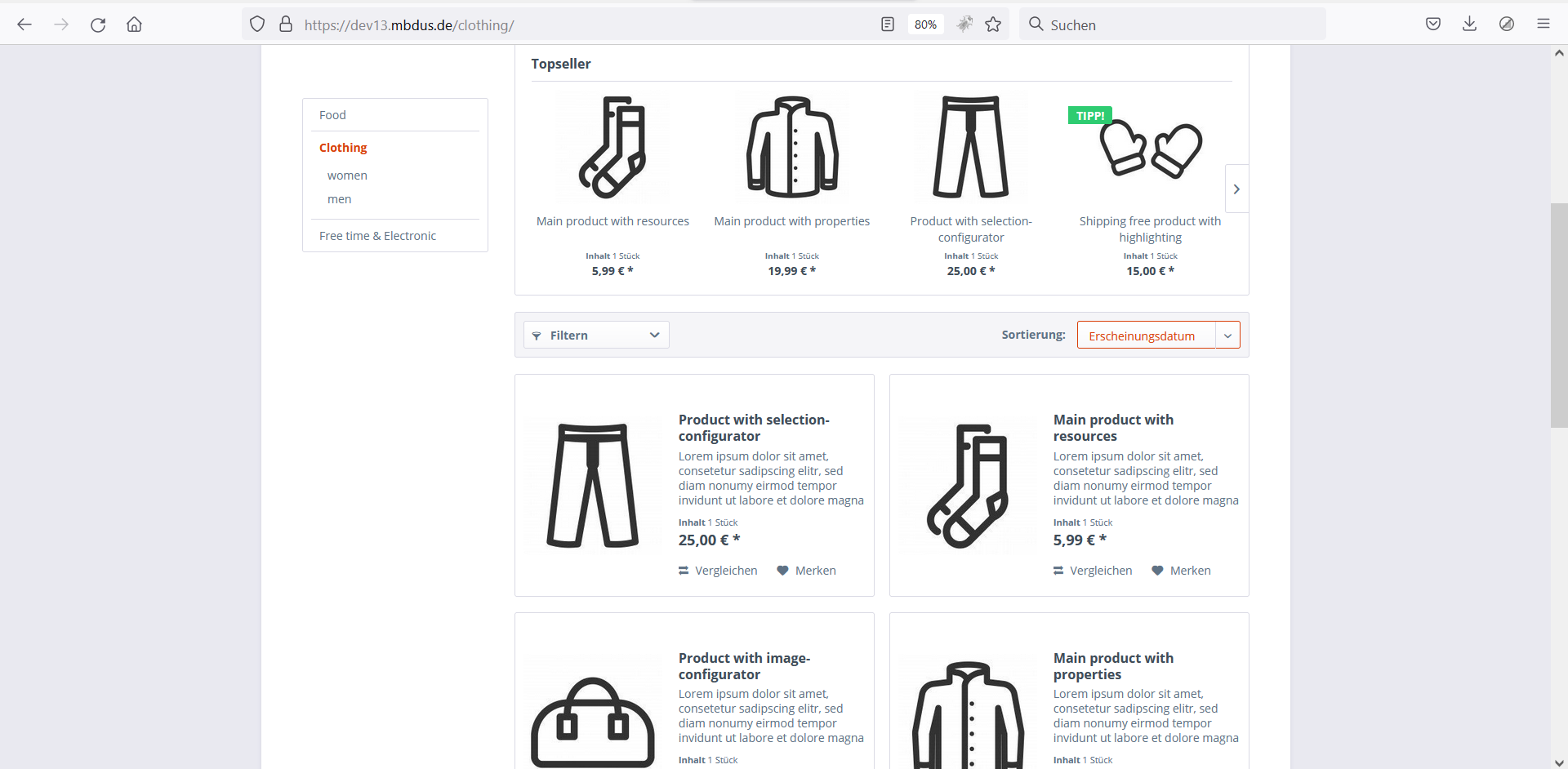Go to the browser home page
Image resolution: width=1568 pixels, height=769 pixels.
(x=134, y=24)
